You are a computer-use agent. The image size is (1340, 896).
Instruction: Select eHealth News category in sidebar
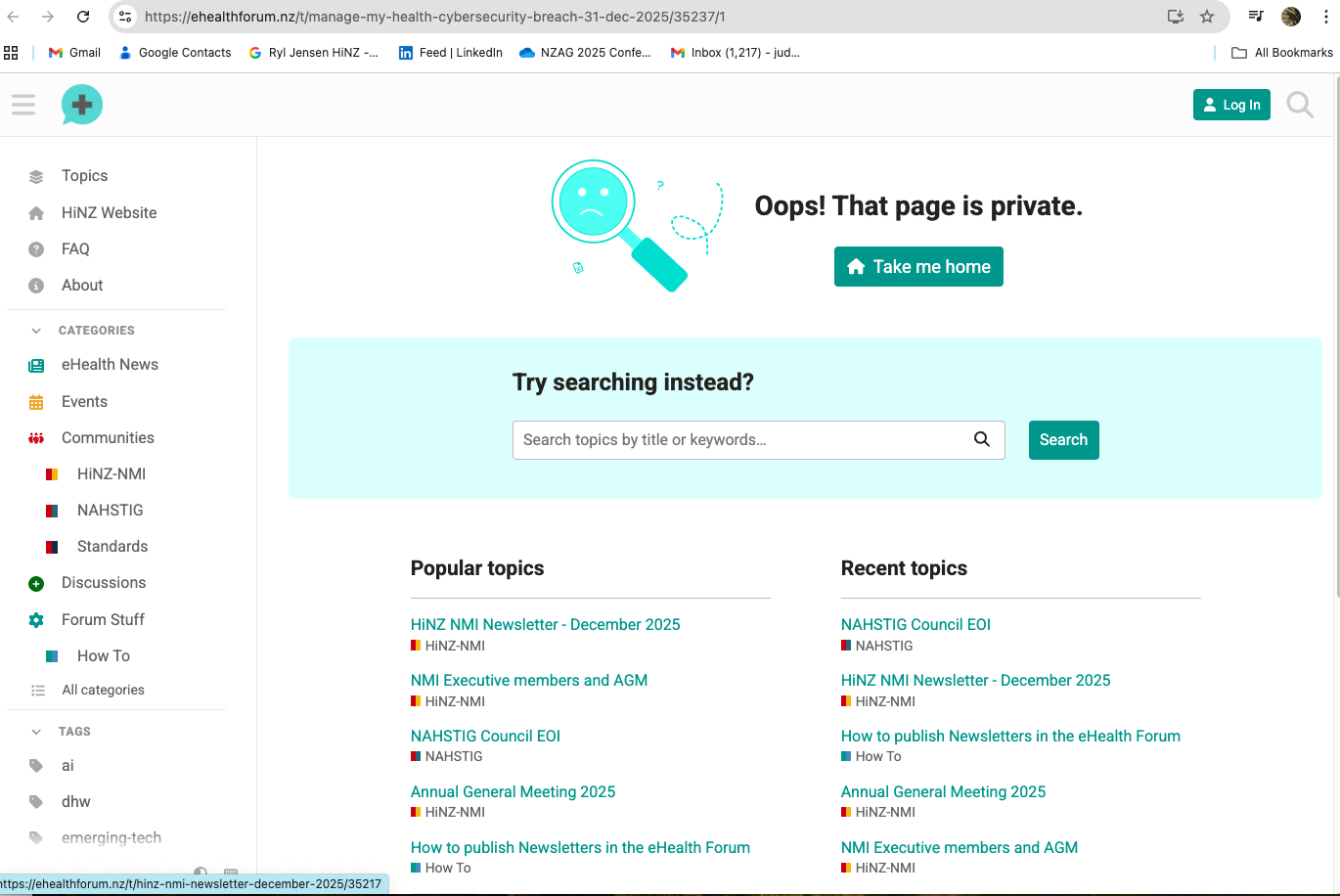(110, 365)
